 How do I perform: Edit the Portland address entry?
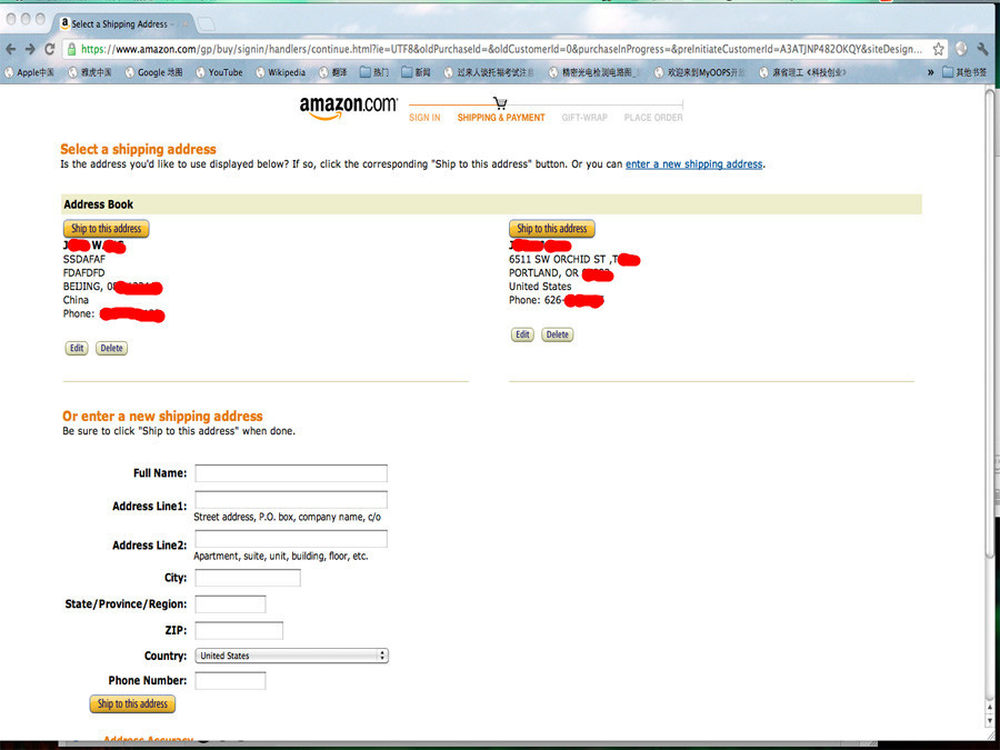pyautogui.click(x=522, y=335)
